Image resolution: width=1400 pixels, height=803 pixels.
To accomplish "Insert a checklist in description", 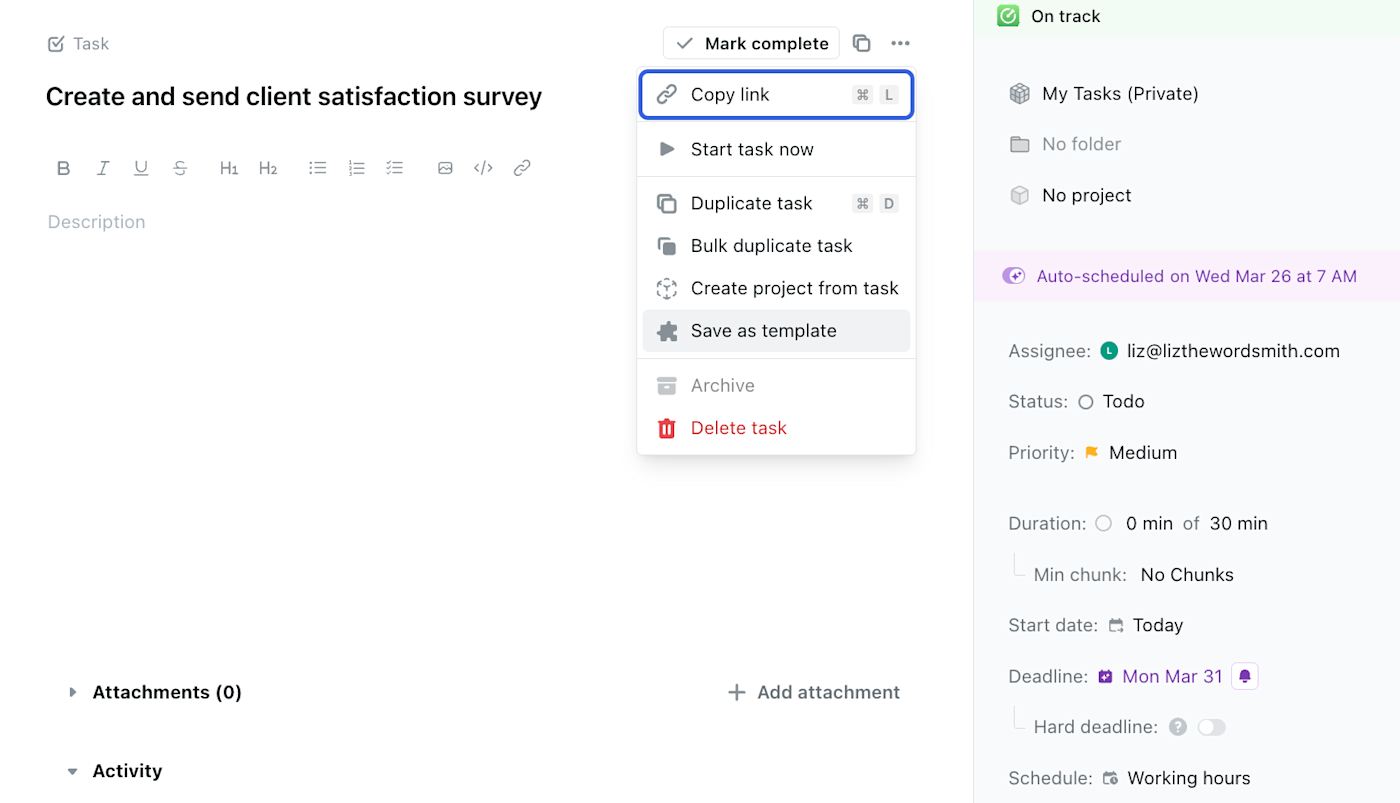I will pos(395,168).
